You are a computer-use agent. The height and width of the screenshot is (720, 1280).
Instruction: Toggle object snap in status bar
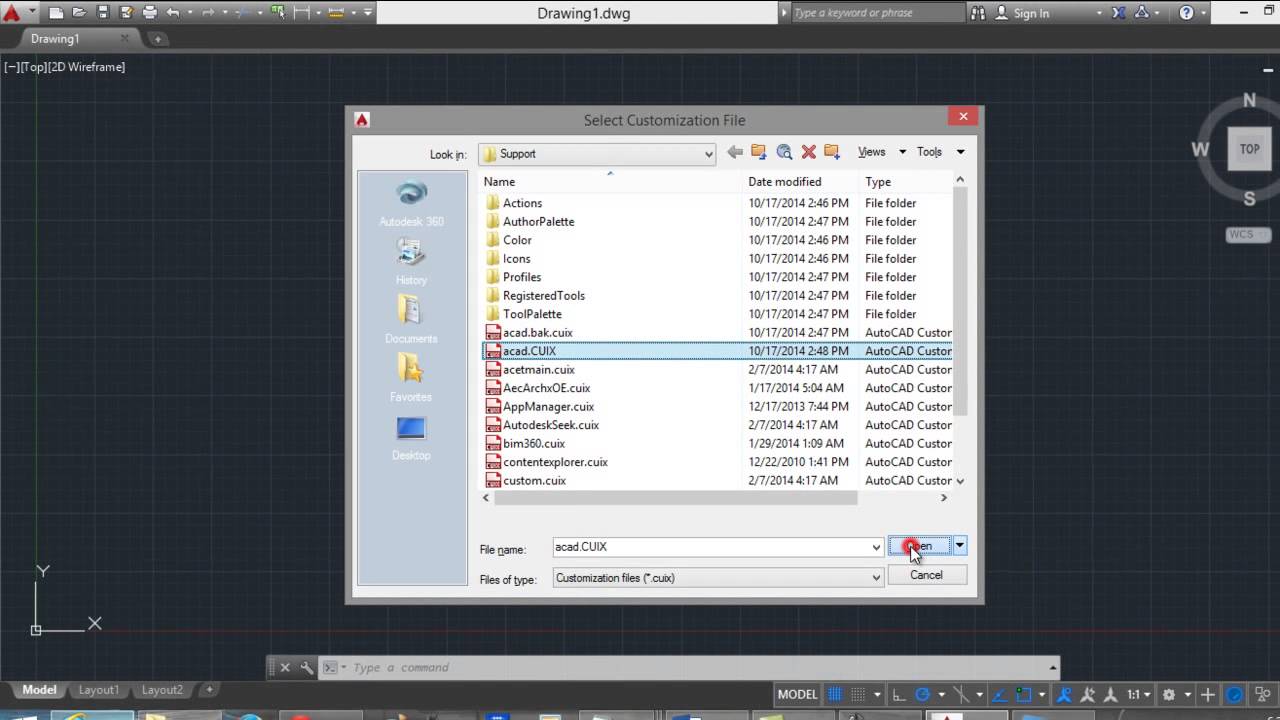(1023, 694)
